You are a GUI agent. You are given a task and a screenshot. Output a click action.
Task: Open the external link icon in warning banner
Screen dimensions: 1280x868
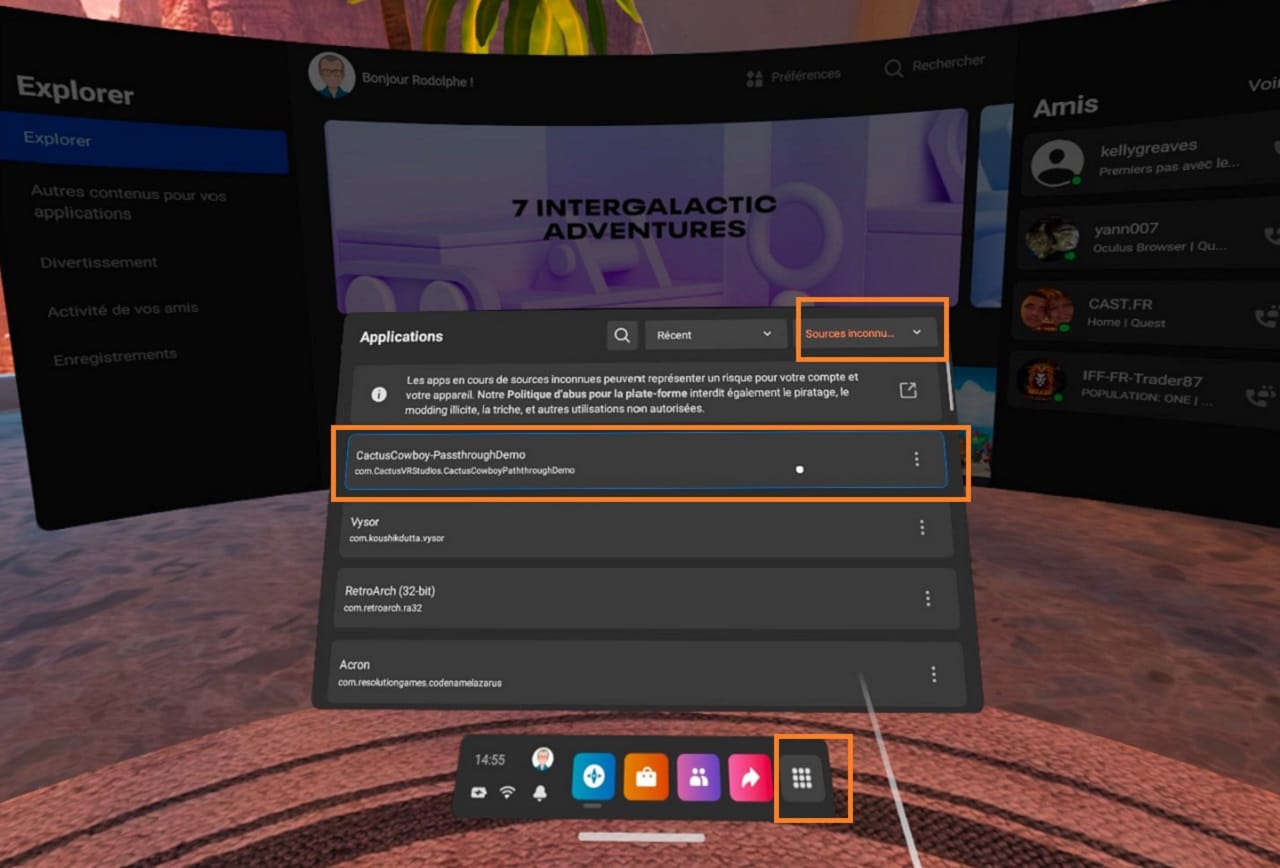click(908, 391)
